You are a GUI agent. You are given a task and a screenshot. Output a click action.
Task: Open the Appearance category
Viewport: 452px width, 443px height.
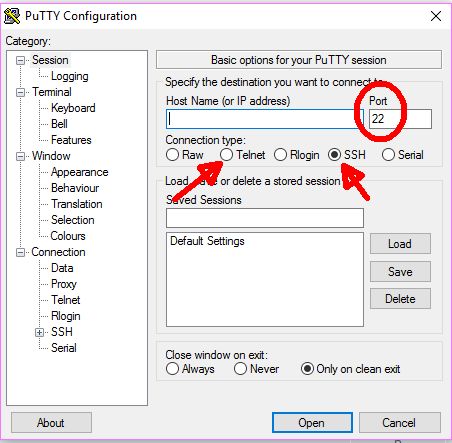(x=79, y=172)
